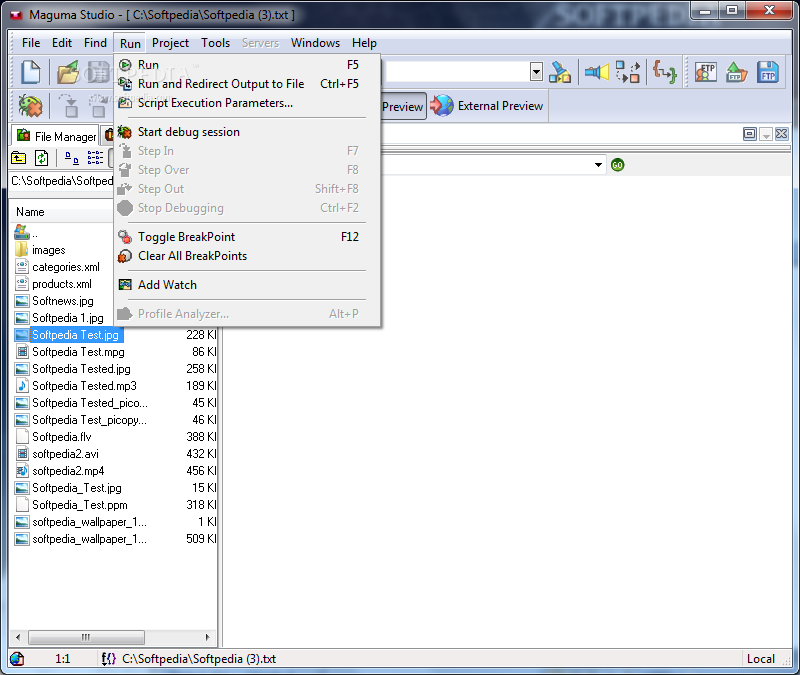Image resolution: width=800 pixels, height=675 pixels.
Task: Select Softpedia_Test.ppm file
Action: pyautogui.click(x=80, y=505)
